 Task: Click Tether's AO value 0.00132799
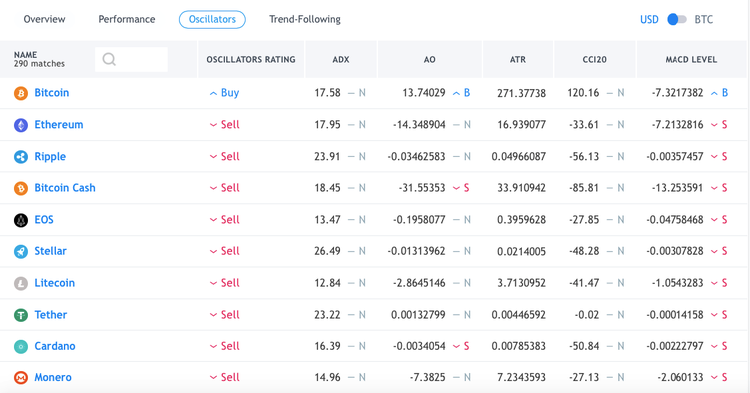pos(418,315)
